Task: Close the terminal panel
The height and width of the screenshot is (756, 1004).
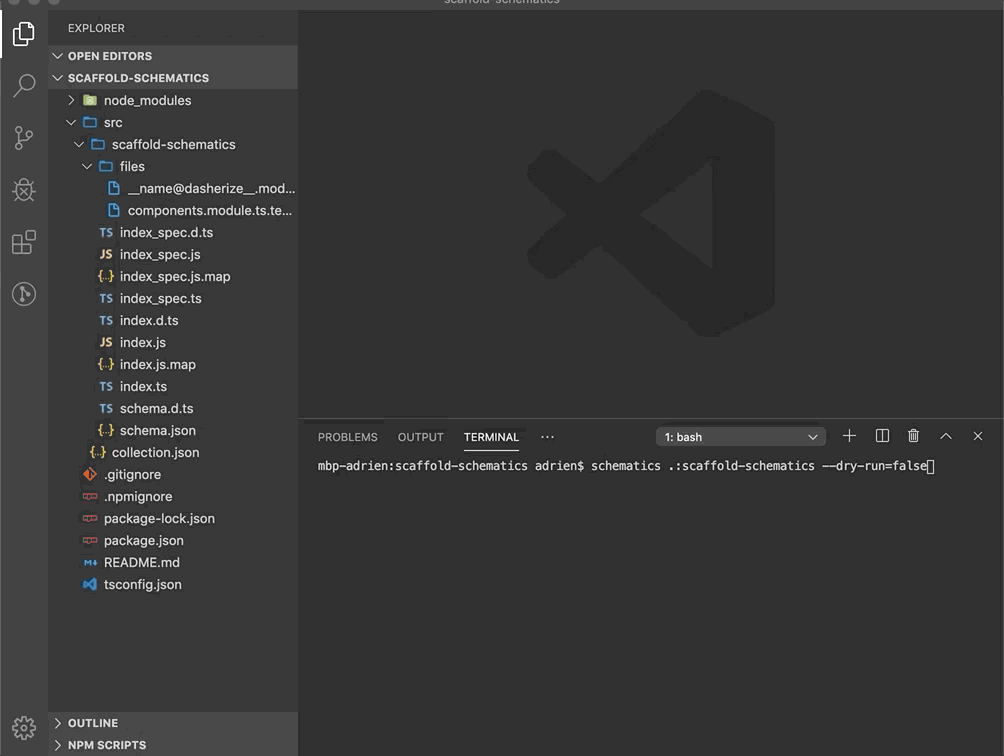Action: pos(978,436)
